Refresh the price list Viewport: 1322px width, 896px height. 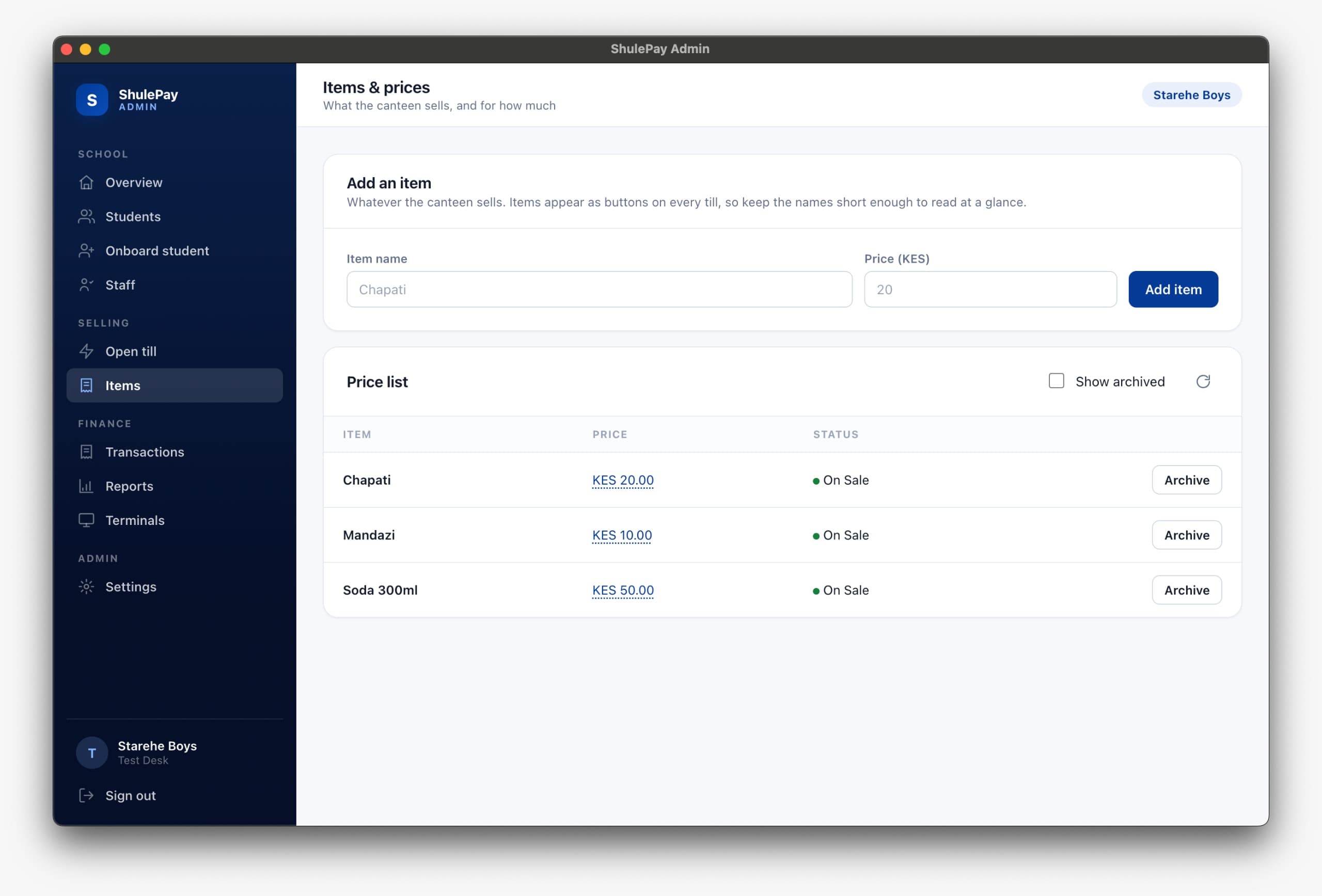pyautogui.click(x=1203, y=381)
